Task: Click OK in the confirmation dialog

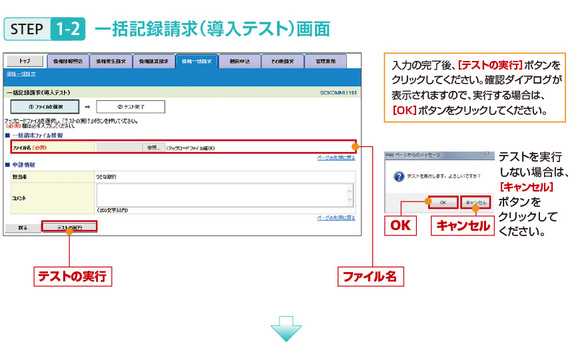Action: (443, 202)
